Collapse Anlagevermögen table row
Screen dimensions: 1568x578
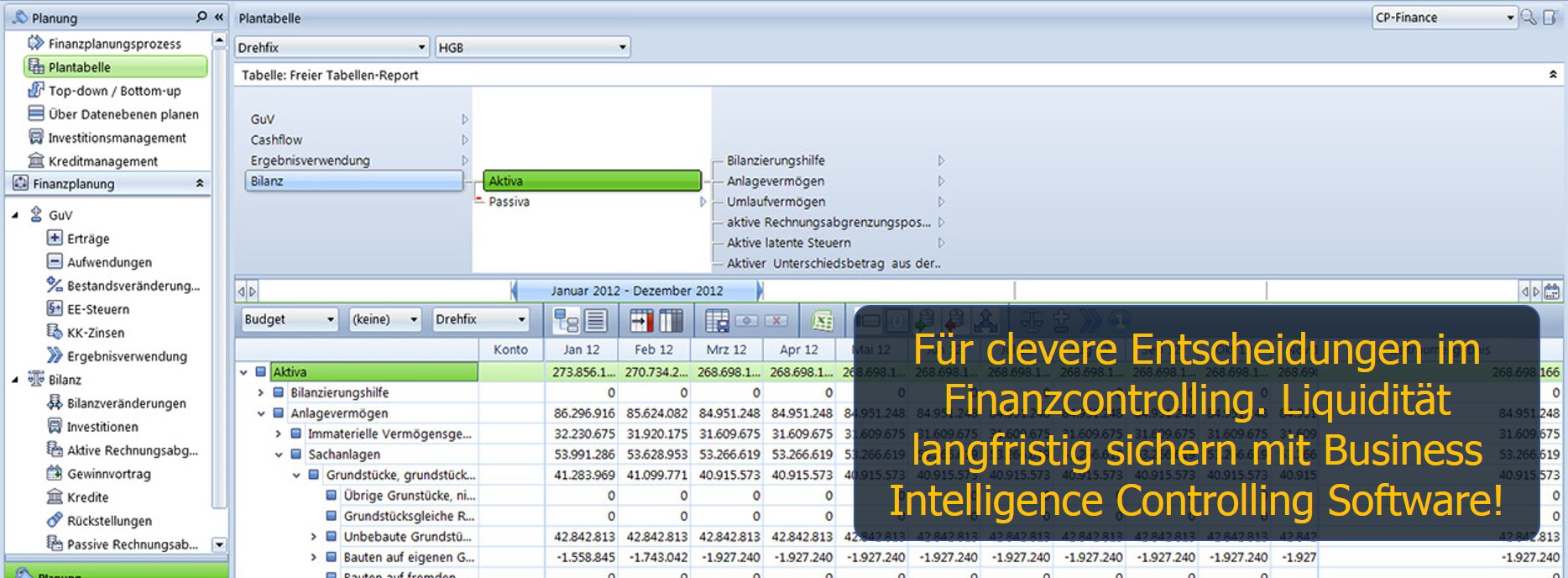(x=261, y=413)
